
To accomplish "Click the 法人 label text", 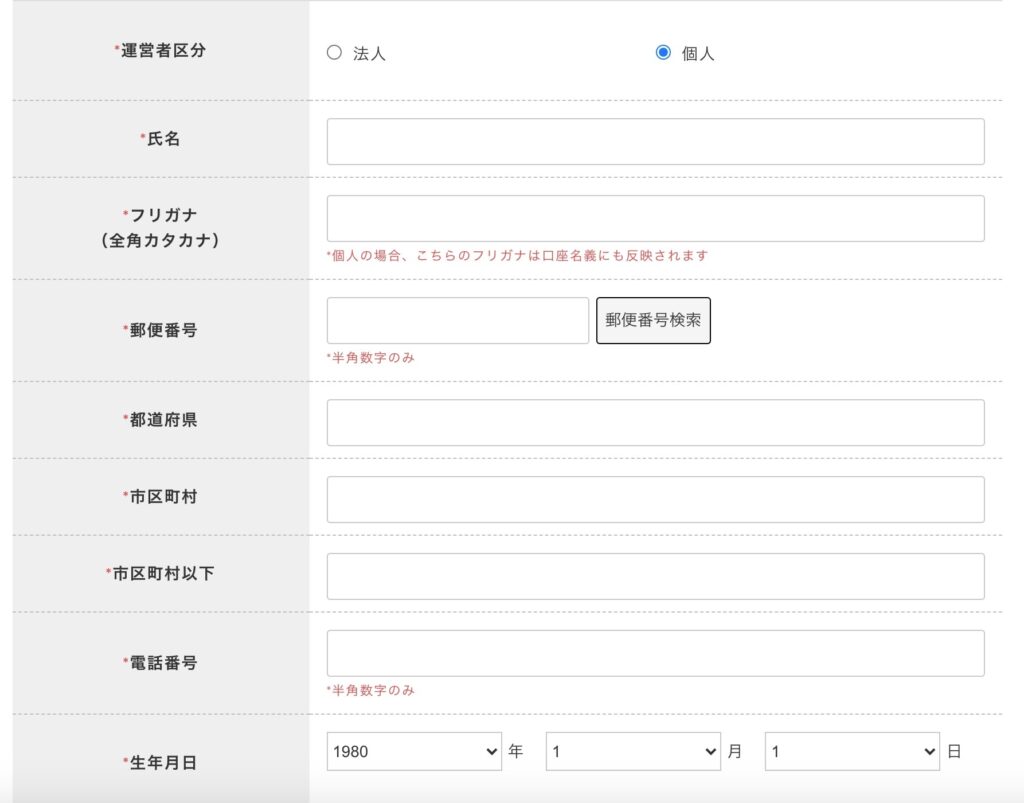I will click(x=369, y=54).
